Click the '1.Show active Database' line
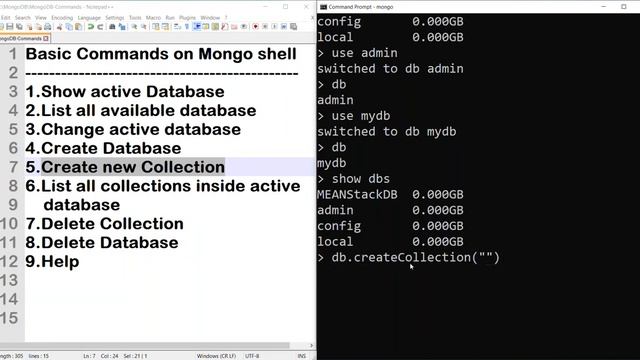 [125, 91]
